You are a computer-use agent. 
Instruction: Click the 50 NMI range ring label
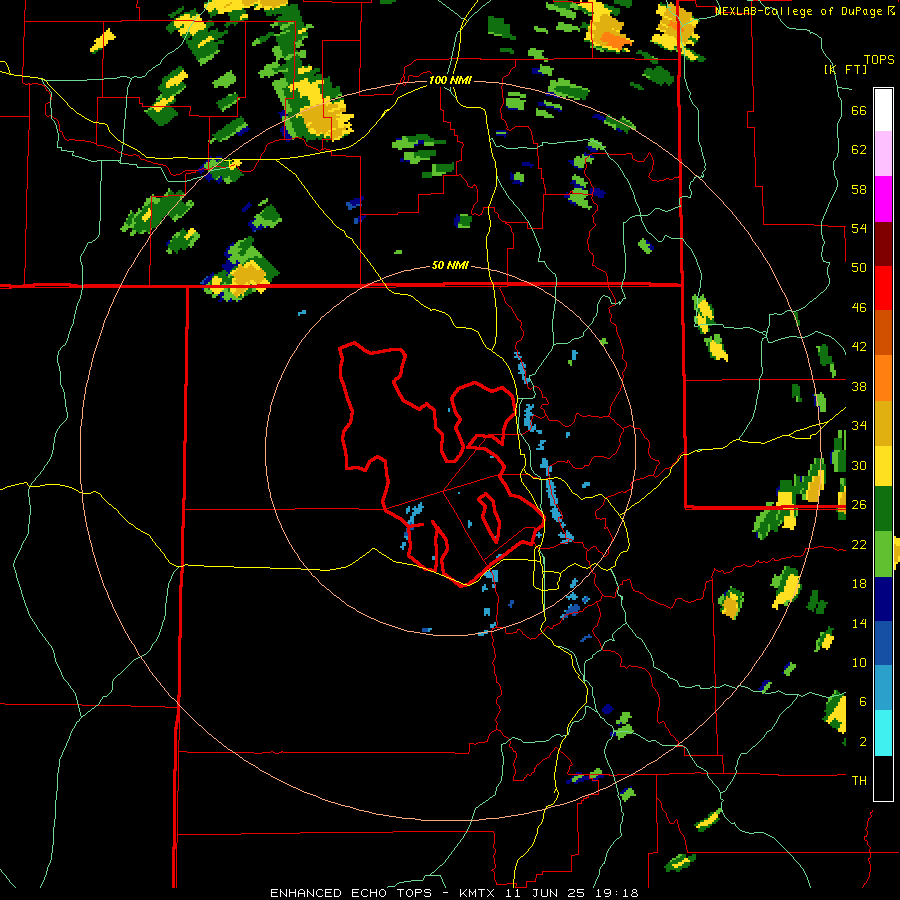[x=450, y=266]
